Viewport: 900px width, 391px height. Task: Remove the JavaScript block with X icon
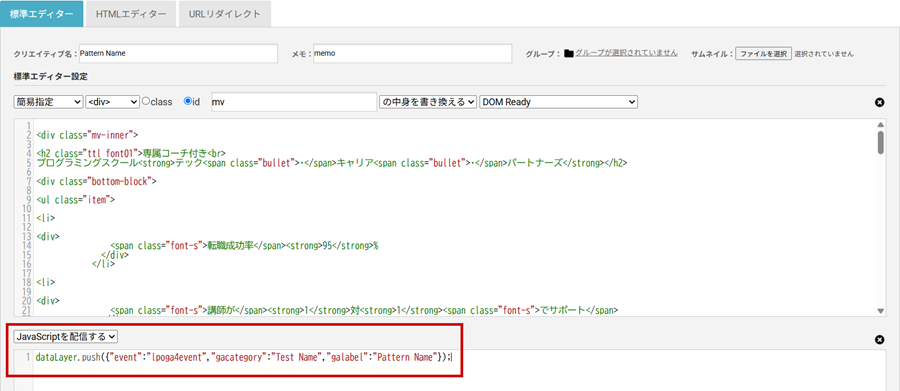[879, 340]
